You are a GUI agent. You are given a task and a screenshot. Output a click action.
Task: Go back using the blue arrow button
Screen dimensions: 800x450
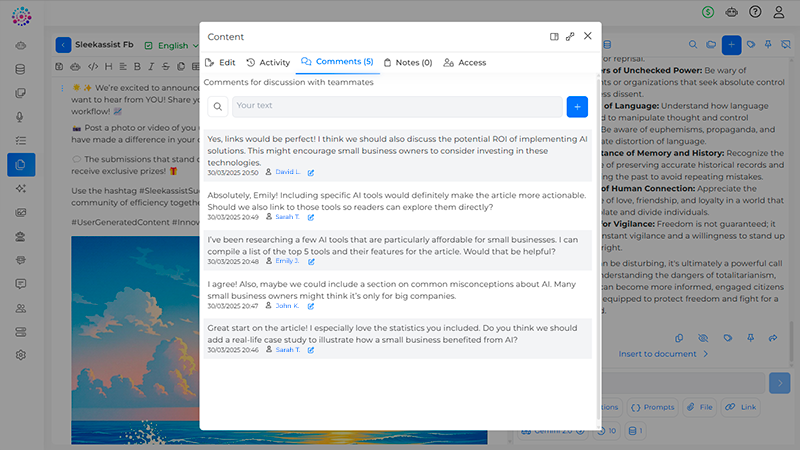tap(63, 45)
